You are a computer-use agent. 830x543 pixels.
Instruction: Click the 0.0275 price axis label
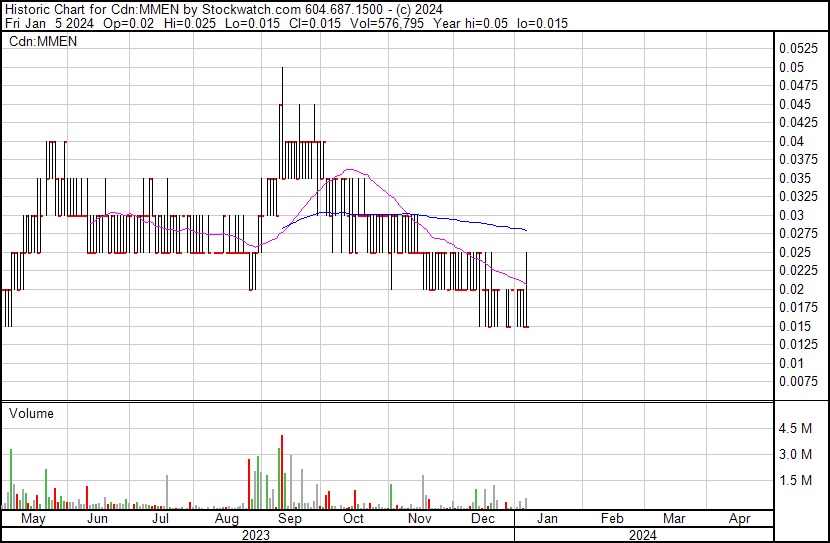click(798, 233)
